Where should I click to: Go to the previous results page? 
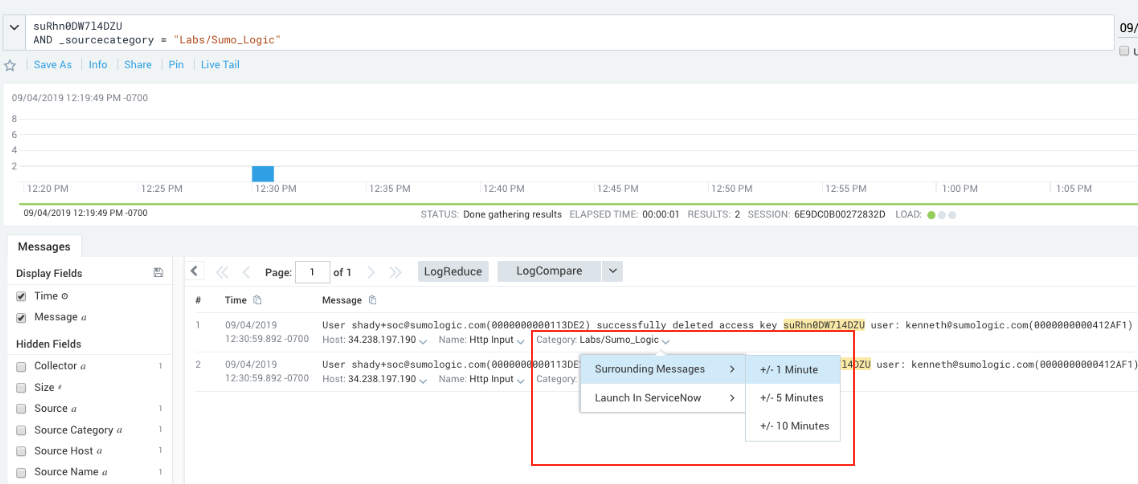click(x=246, y=272)
